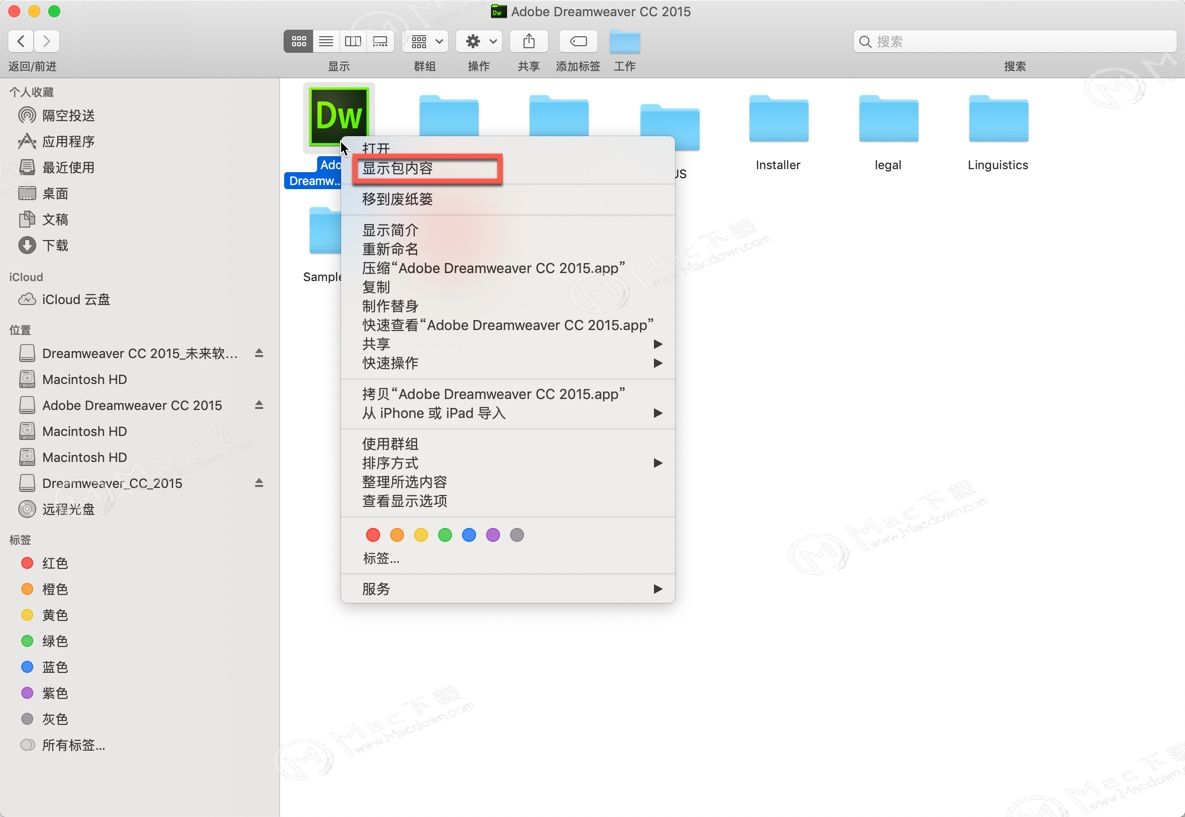
Task: Choose 显示简介 in the context menu
Action: click(508, 230)
